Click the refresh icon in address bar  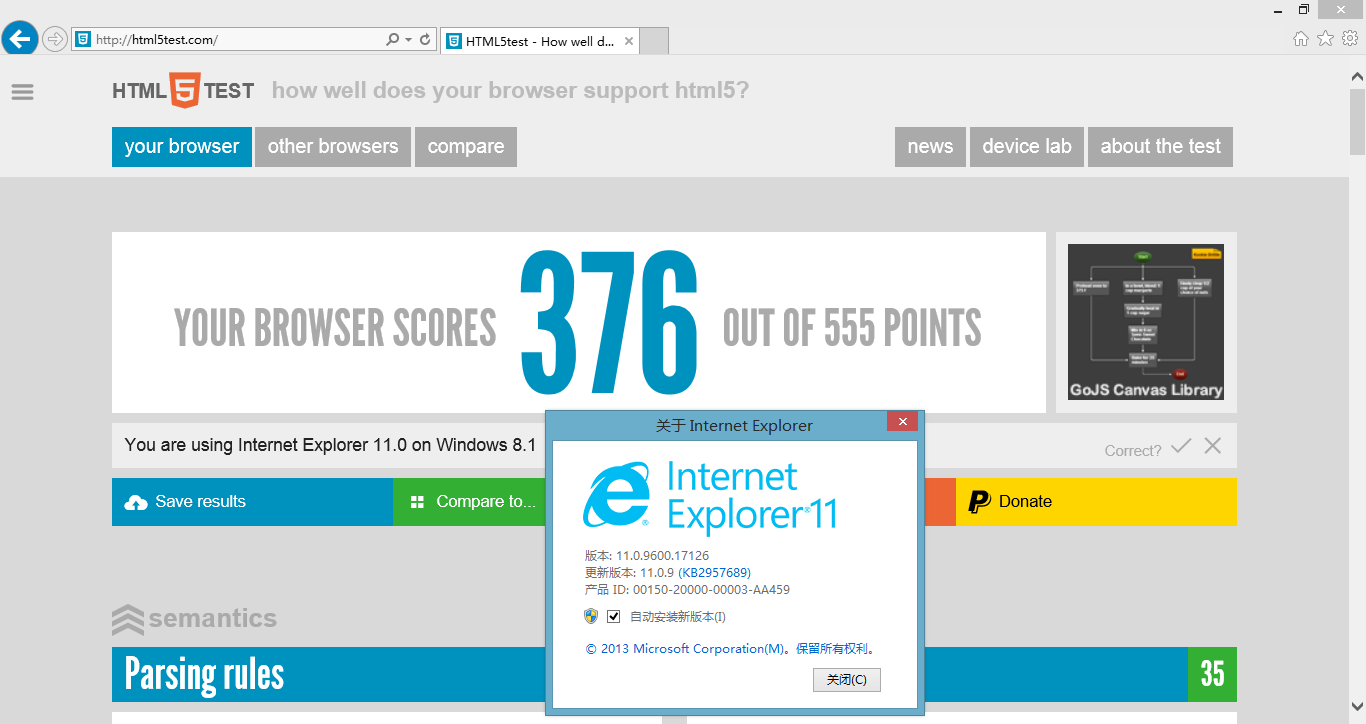(x=425, y=40)
